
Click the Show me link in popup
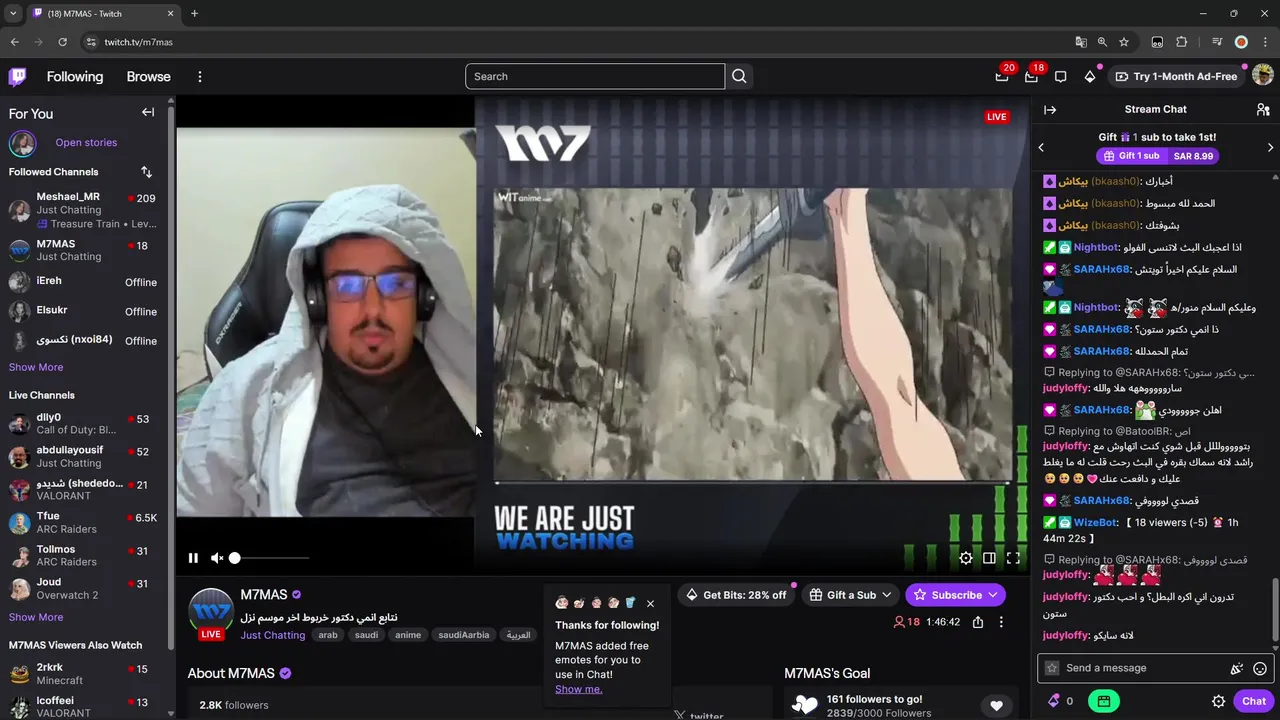(579, 689)
